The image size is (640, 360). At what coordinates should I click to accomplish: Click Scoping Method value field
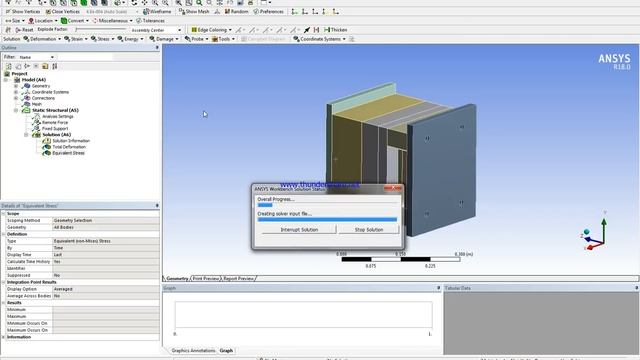pyautogui.click(x=106, y=220)
